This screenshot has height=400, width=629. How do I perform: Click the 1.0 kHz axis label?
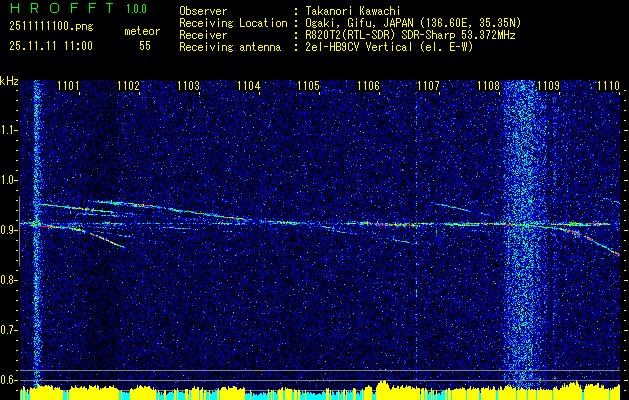pyautogui.click(x=9, y=180)
